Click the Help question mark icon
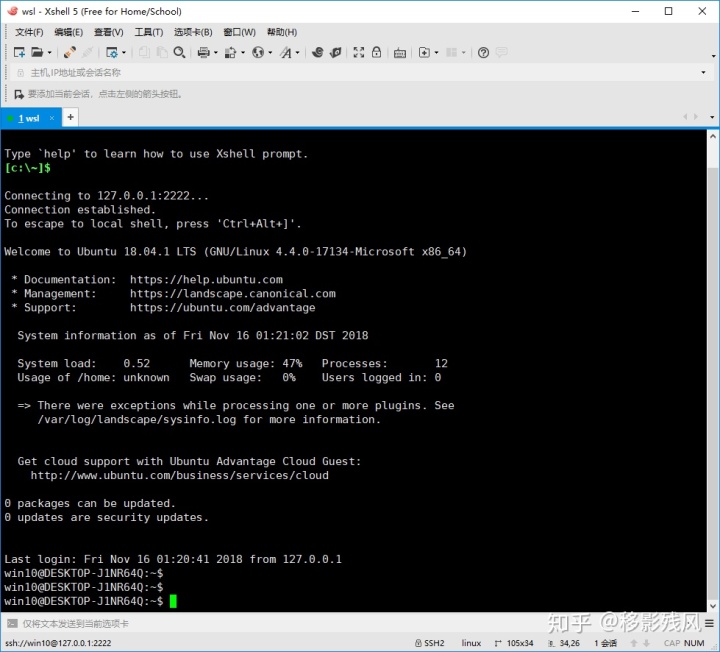Viewport: 720px width, 652px height. click(483, 52)
